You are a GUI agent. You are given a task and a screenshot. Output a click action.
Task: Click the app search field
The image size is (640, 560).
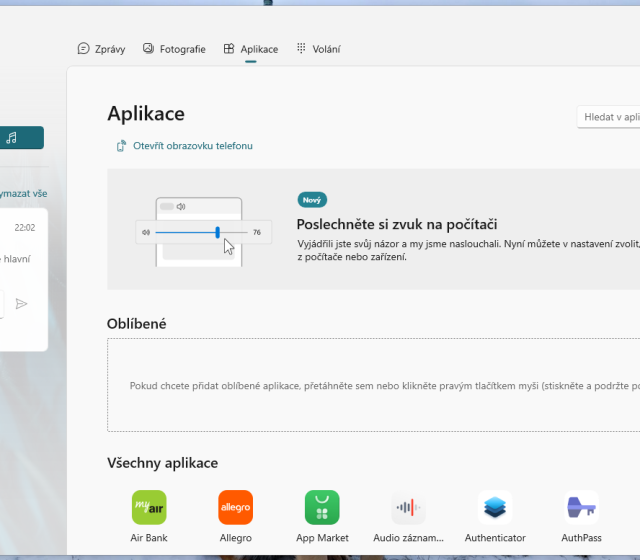[608, 117]
